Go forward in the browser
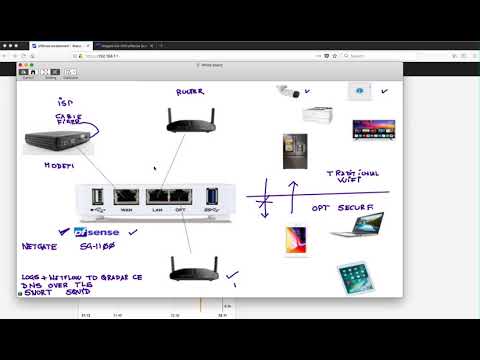The height and width of the screenshot is (360, 480). tap(14, 56)
